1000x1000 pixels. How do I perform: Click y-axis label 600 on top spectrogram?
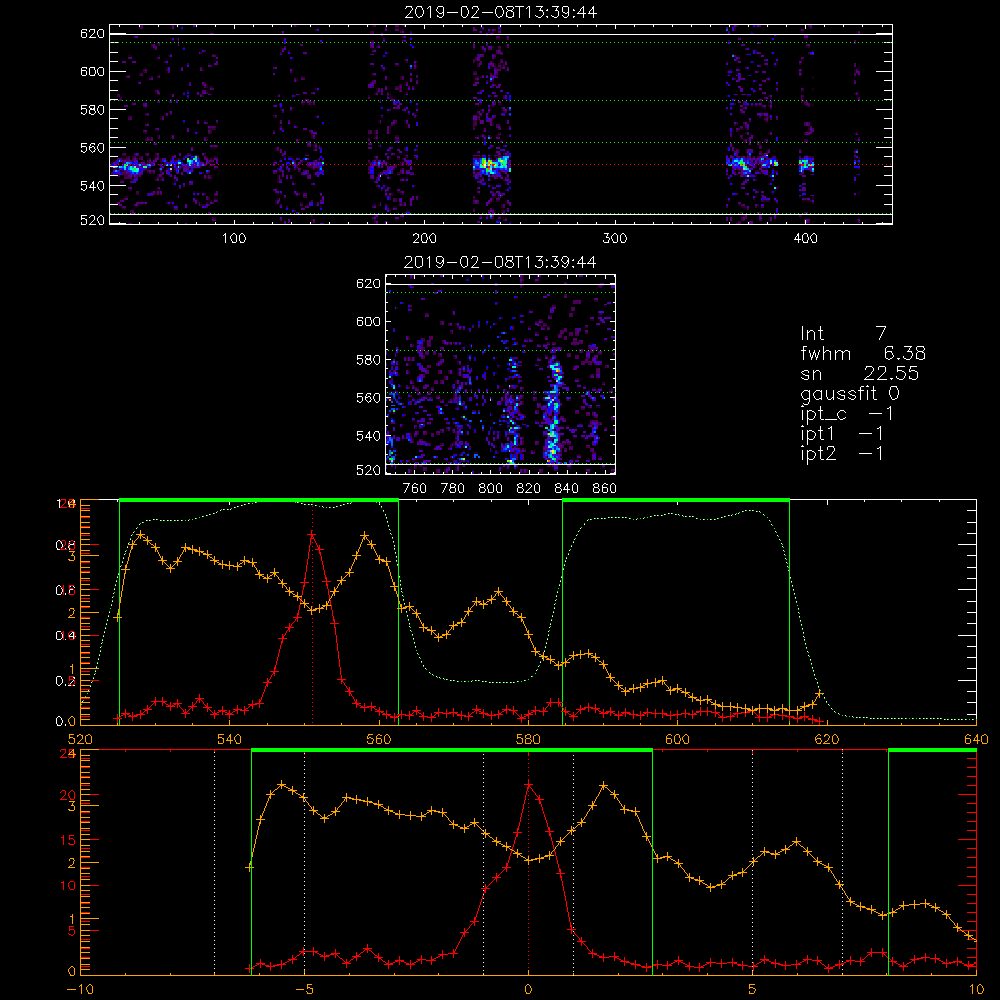[x=92, y=71]
